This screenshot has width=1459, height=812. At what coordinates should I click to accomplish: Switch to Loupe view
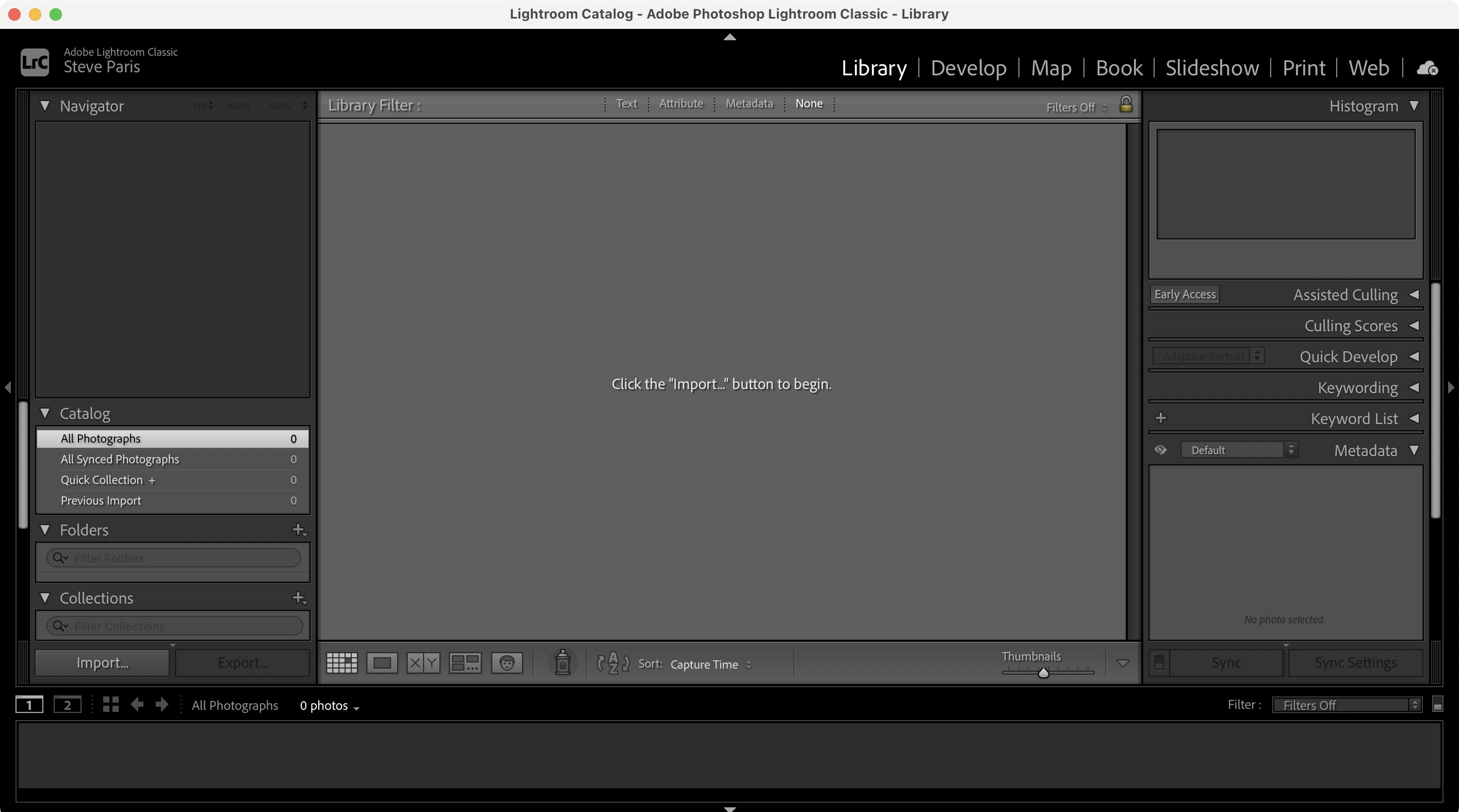tap(382, 662)
